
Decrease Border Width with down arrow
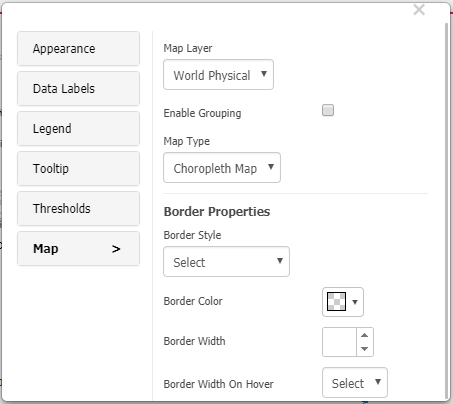tap(365, 349)
